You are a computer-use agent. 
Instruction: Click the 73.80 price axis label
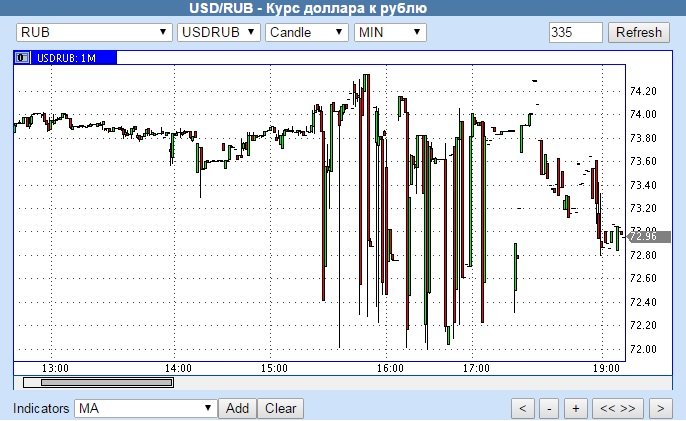[x=643, y=138]
